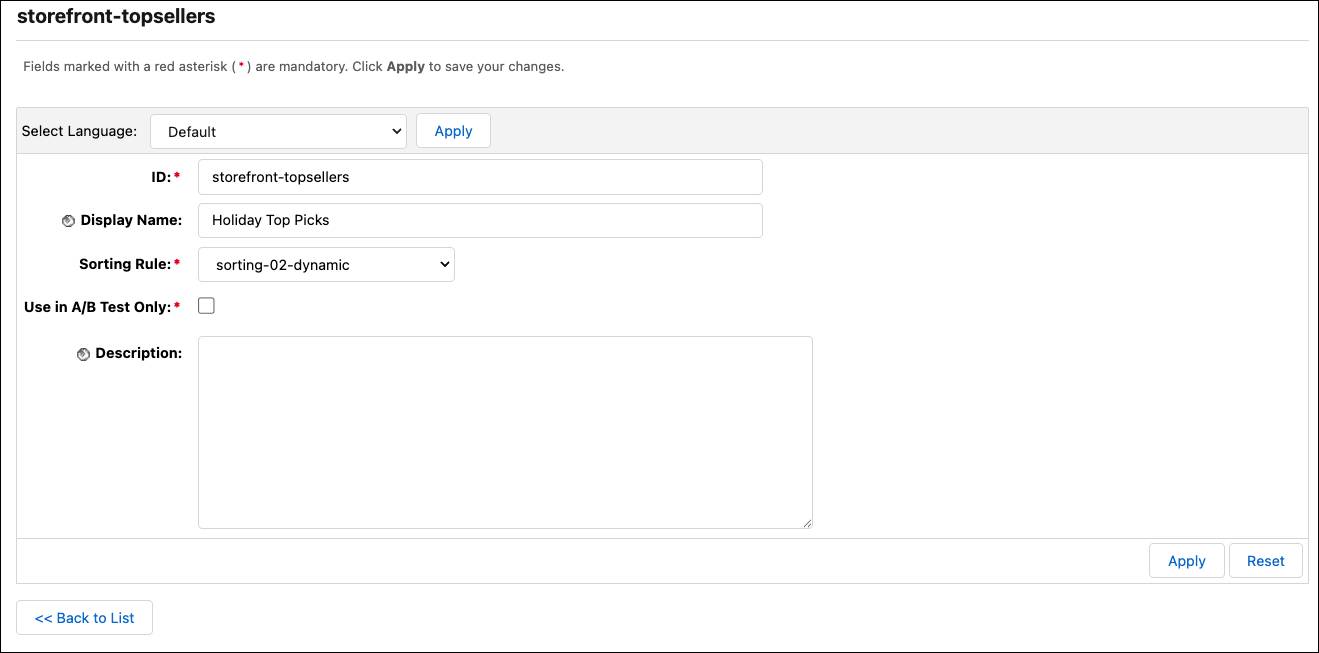This screenshot has height=653, width=1319.
Task: Open the Sorting Rule dropdown
Action: click(326, 265)
